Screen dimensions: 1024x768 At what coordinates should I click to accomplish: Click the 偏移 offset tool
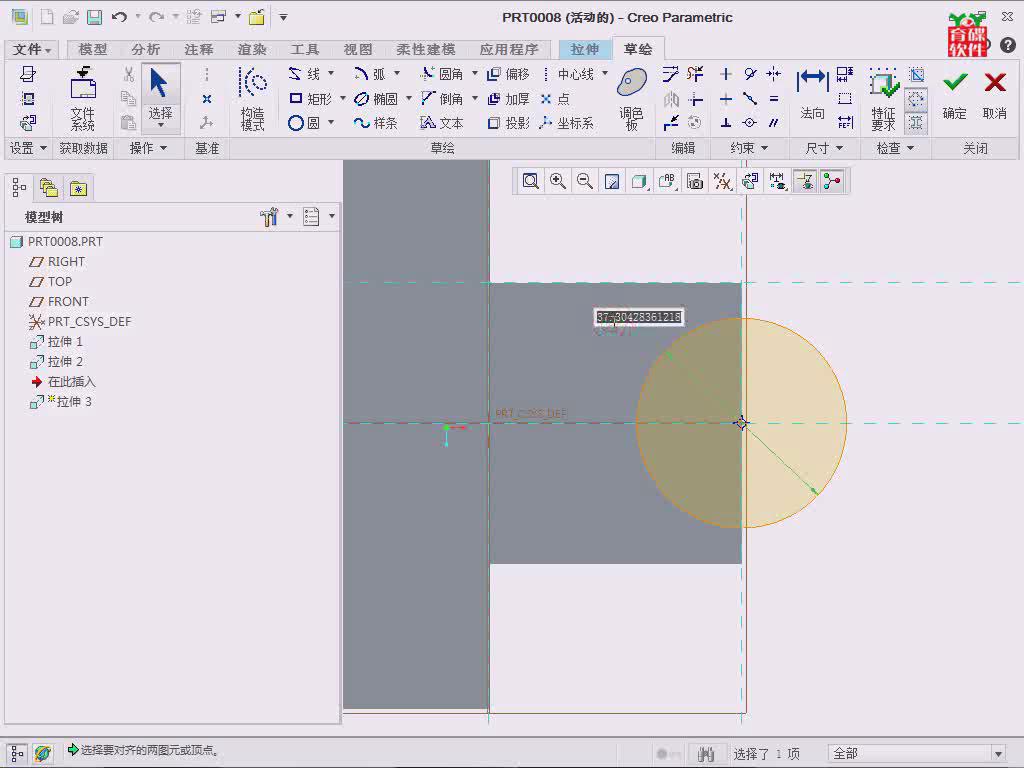point(508,74)
